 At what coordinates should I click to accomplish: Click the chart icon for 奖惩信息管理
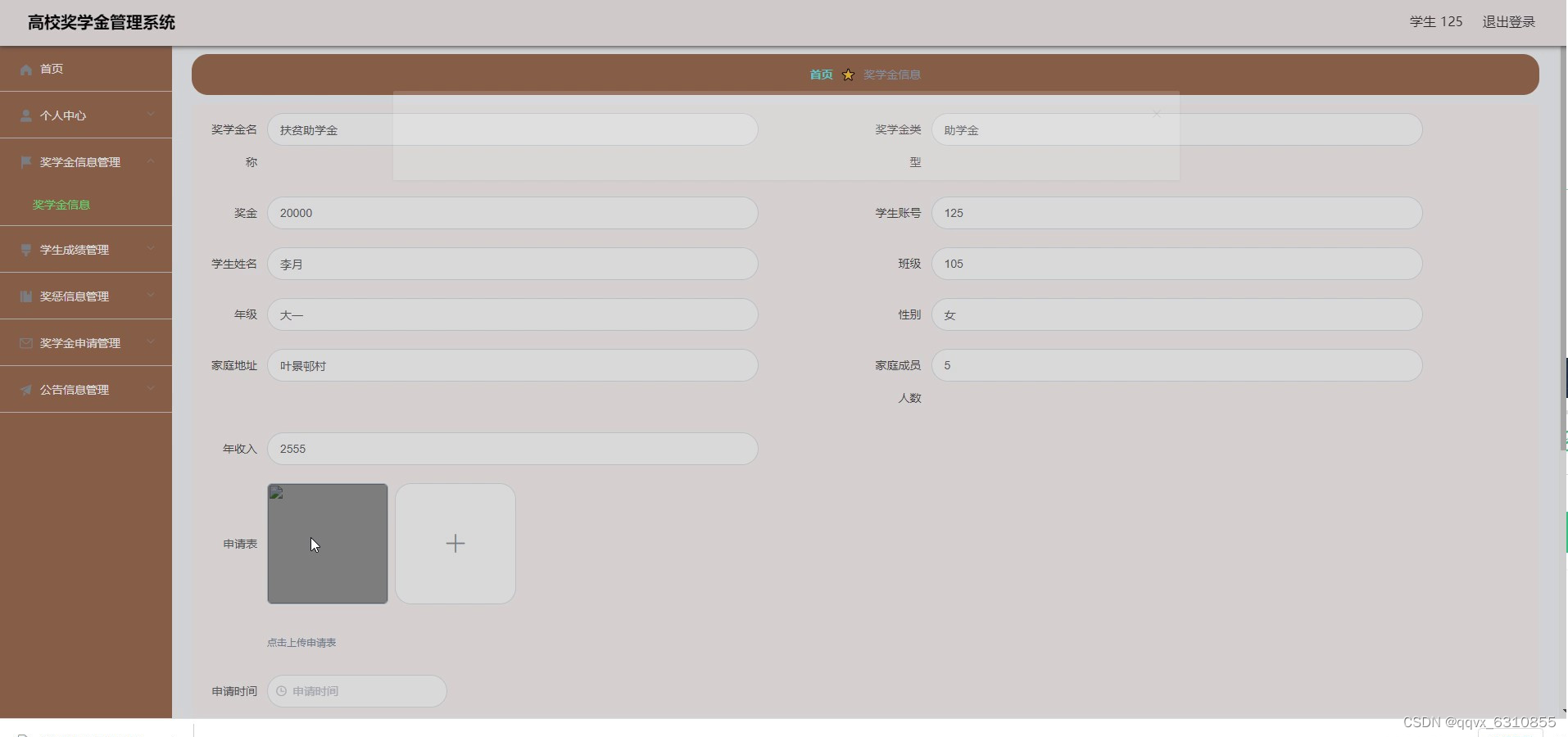tap(26, 296)
